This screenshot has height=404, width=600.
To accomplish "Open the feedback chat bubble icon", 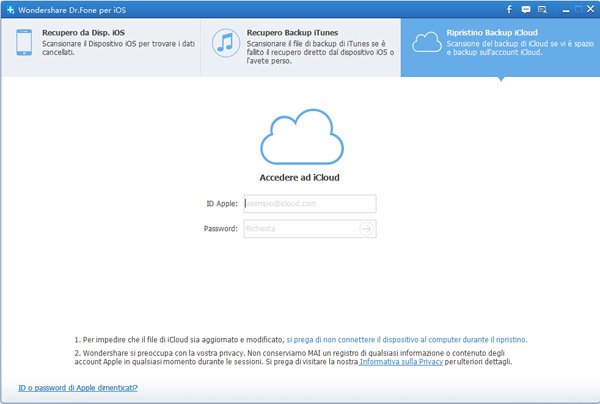I will point(526,10).
